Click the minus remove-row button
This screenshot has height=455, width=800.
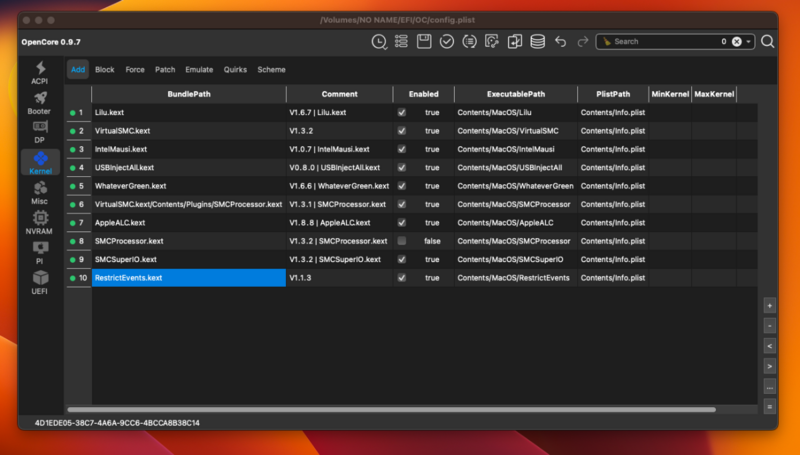[769, 325]
